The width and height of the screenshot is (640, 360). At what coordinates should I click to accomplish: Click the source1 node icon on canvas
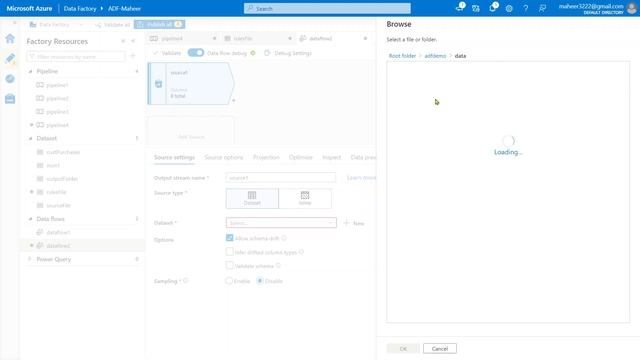tap(158, 84)
